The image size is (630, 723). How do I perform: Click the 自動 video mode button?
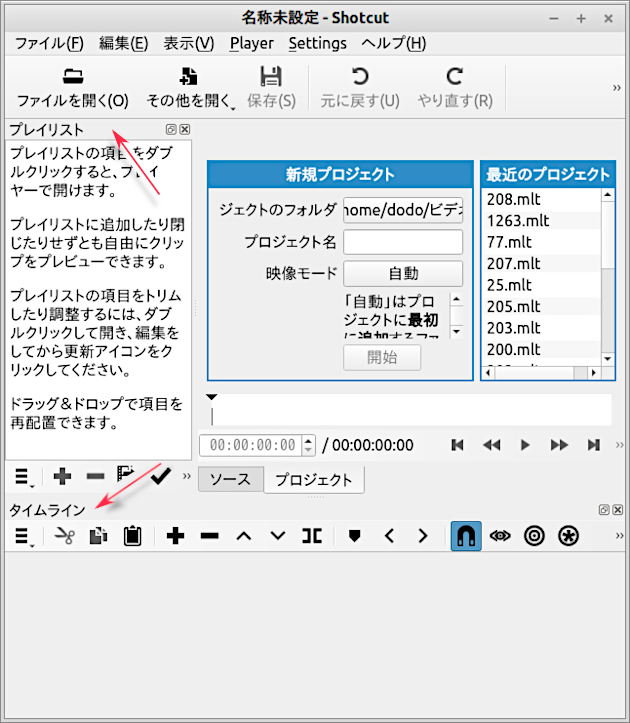(x=402, y=273)
